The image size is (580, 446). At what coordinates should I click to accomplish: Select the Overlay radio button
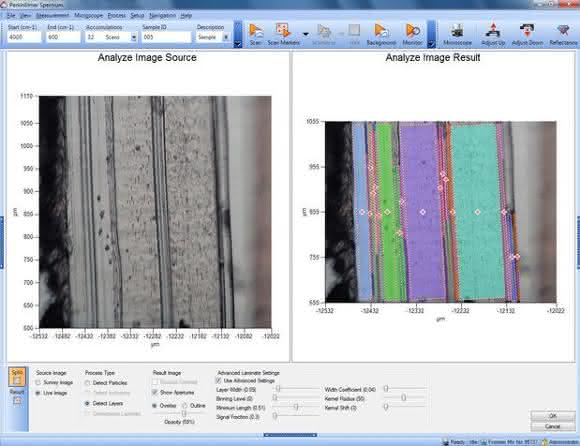point(155,406)
